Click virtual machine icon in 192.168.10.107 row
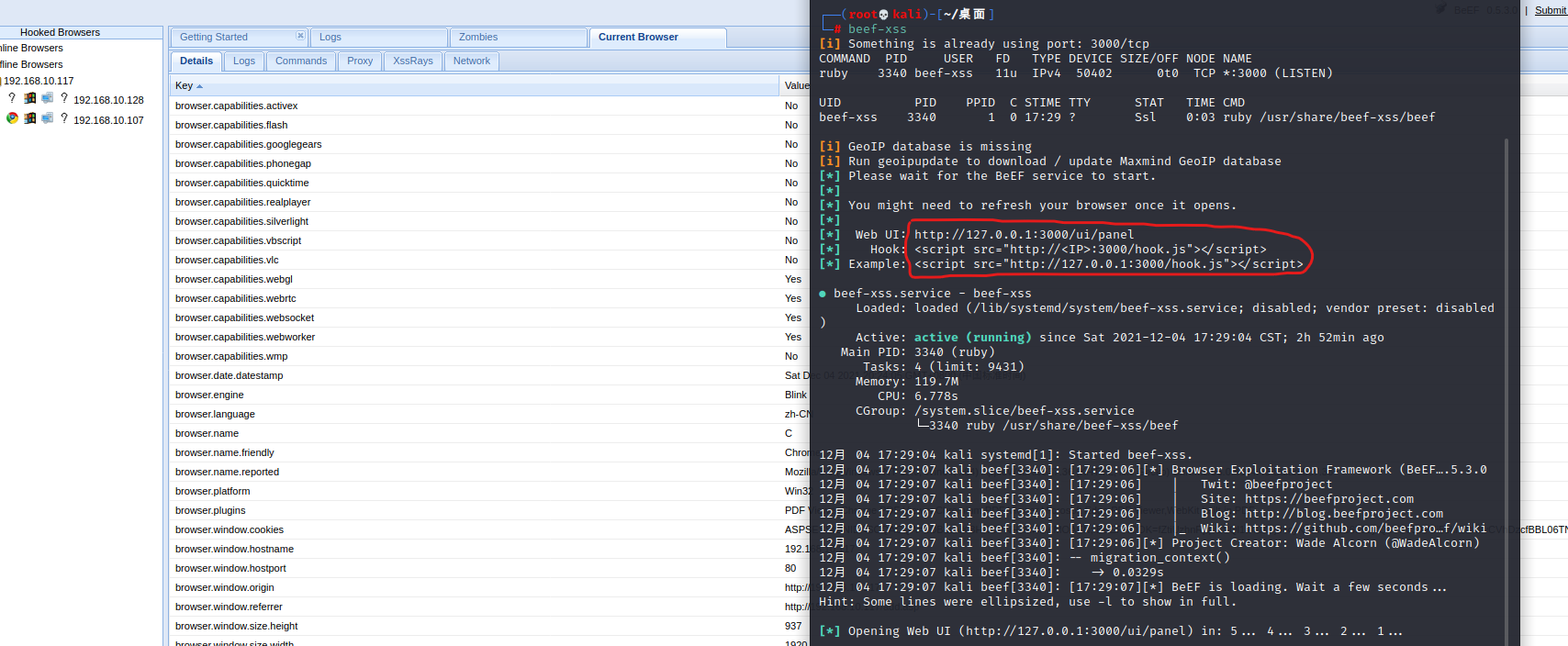Screen dimensions: 1568x646 tap(47, 118)
